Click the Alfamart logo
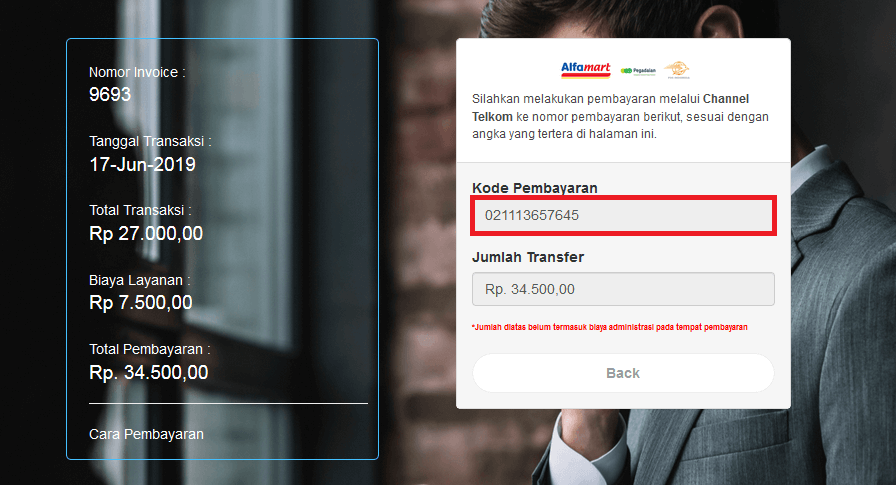The image size is (896, 485). (586, 70)
